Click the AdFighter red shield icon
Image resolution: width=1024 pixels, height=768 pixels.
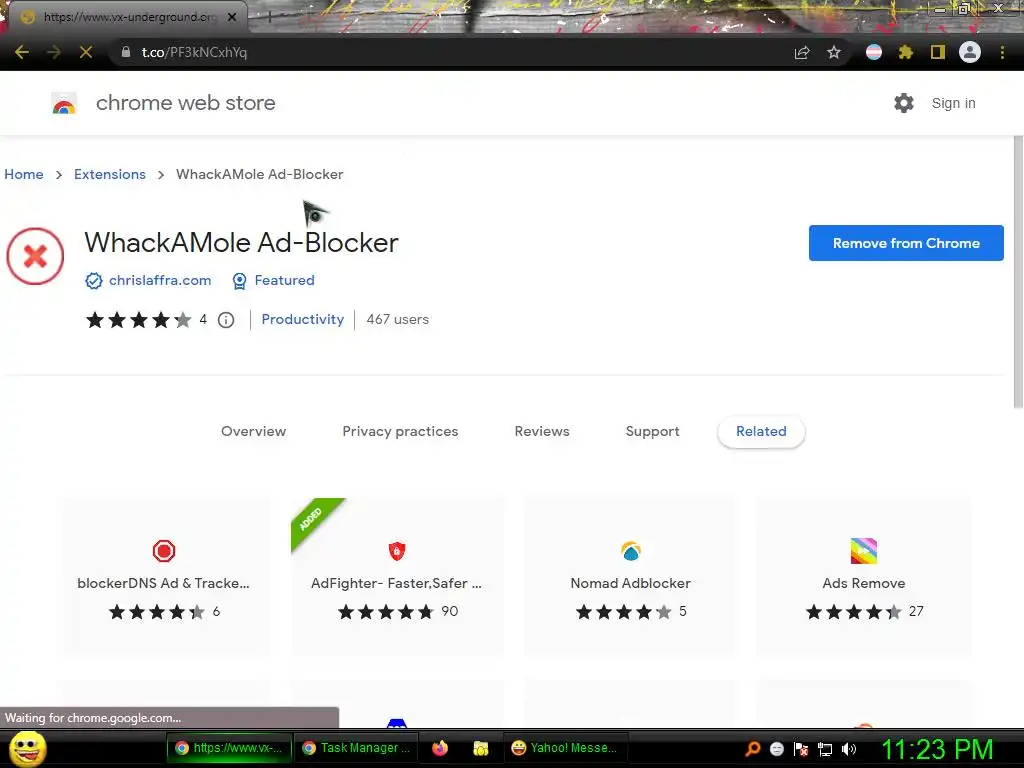click(x=397, y=551)
